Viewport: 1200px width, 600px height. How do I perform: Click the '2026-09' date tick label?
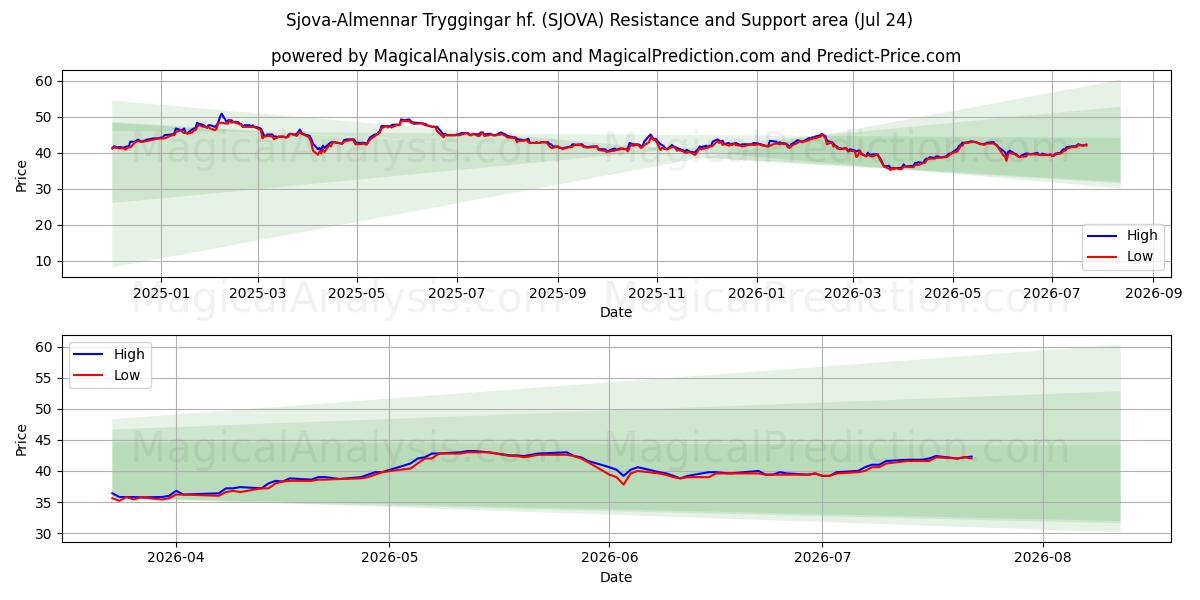[x=1153, y=294]
